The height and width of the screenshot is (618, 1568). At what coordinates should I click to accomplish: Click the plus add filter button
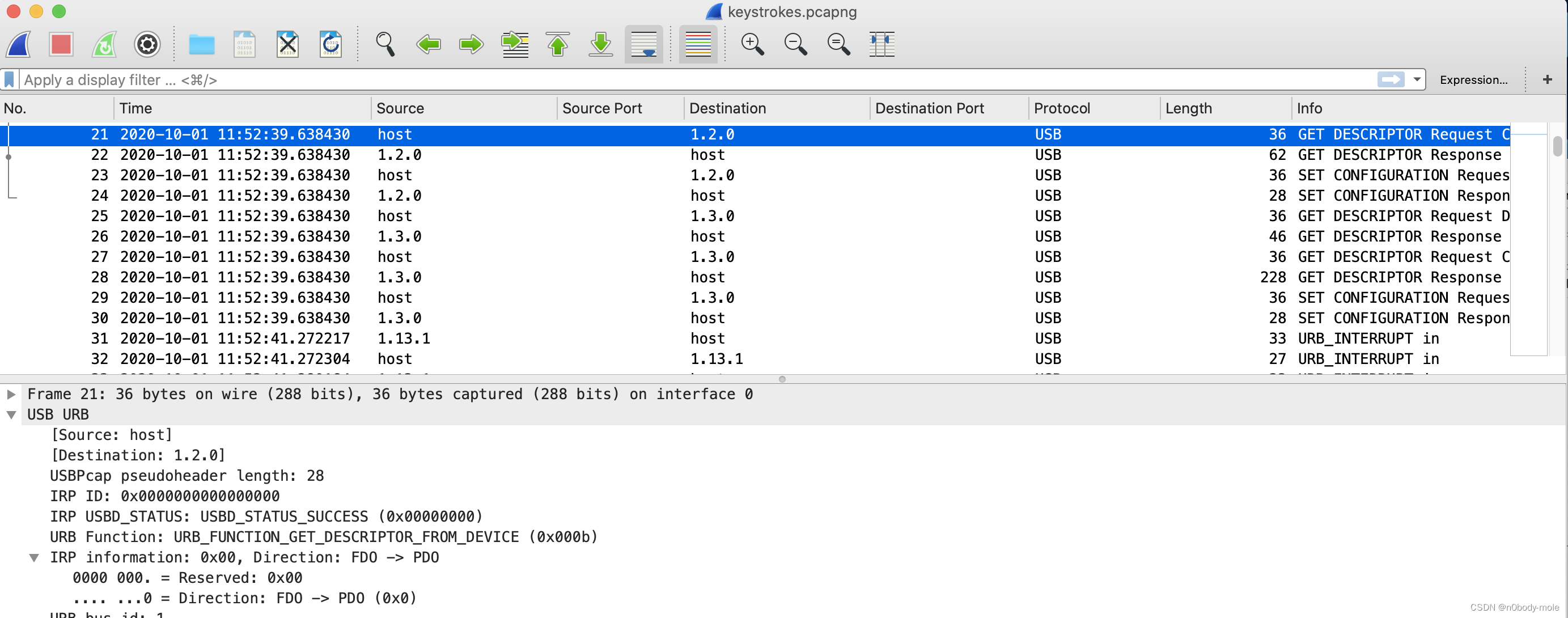pyautogui.click(x=1547, y=80)
